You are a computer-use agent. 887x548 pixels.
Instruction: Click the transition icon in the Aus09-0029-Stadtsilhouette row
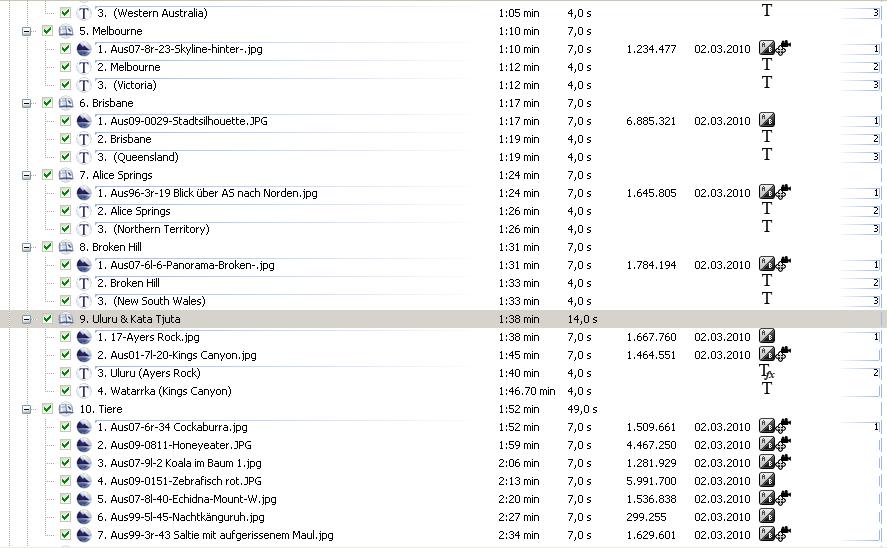pyautogui.click(x=767, y=121)
